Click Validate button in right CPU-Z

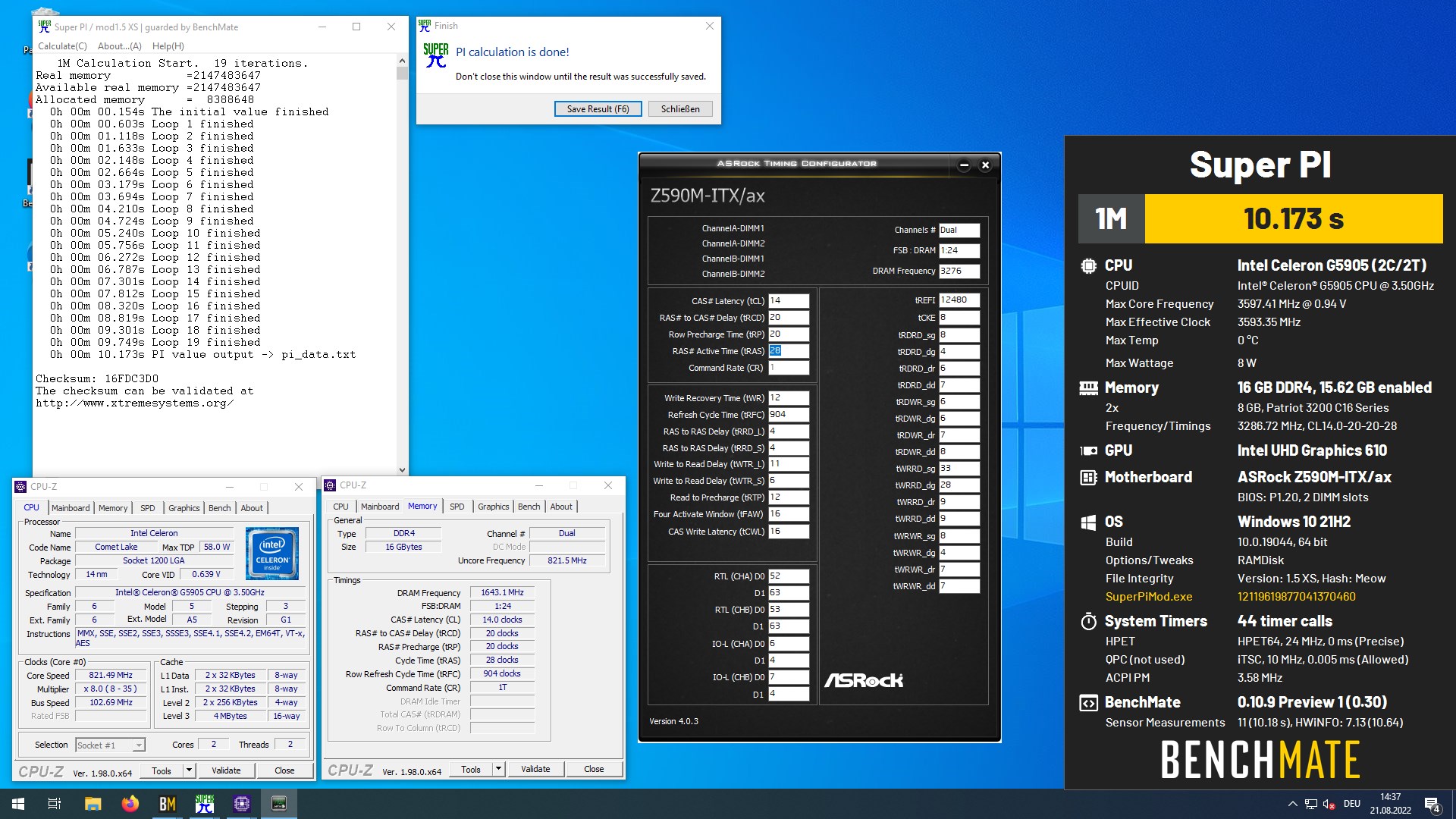point(535,769)
